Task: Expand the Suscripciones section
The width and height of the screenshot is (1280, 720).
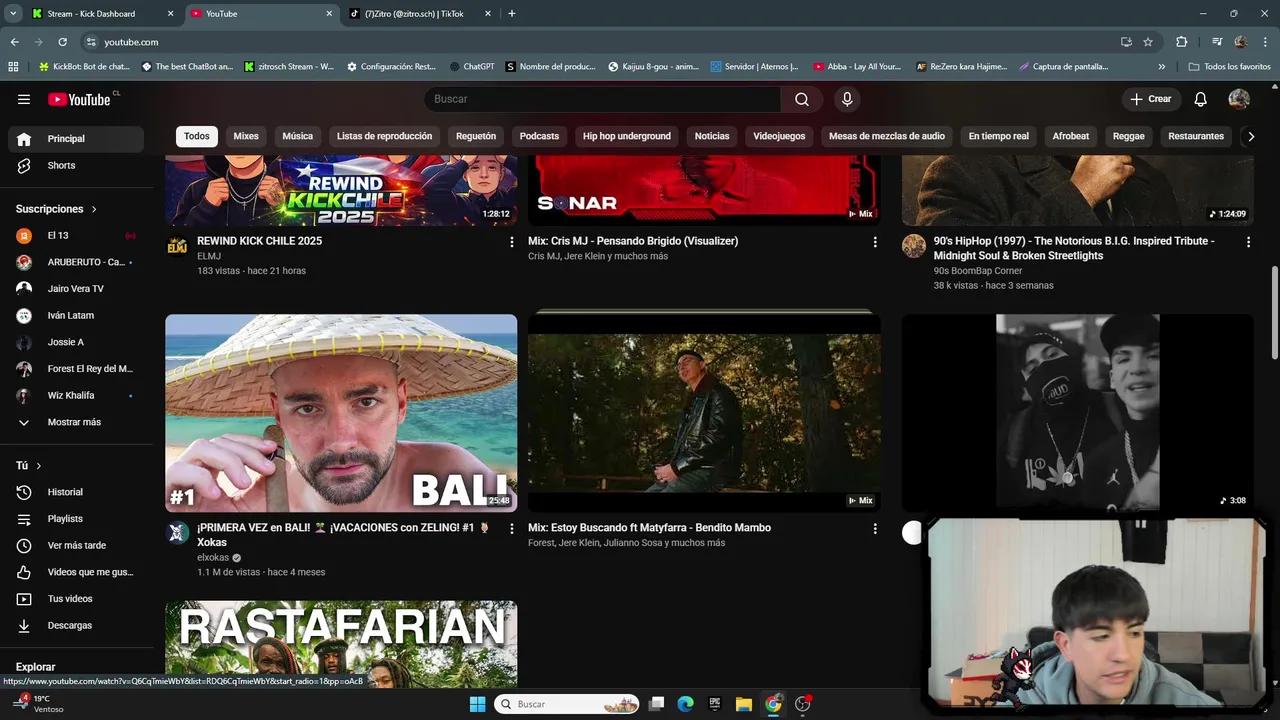Action: (57, 209)
